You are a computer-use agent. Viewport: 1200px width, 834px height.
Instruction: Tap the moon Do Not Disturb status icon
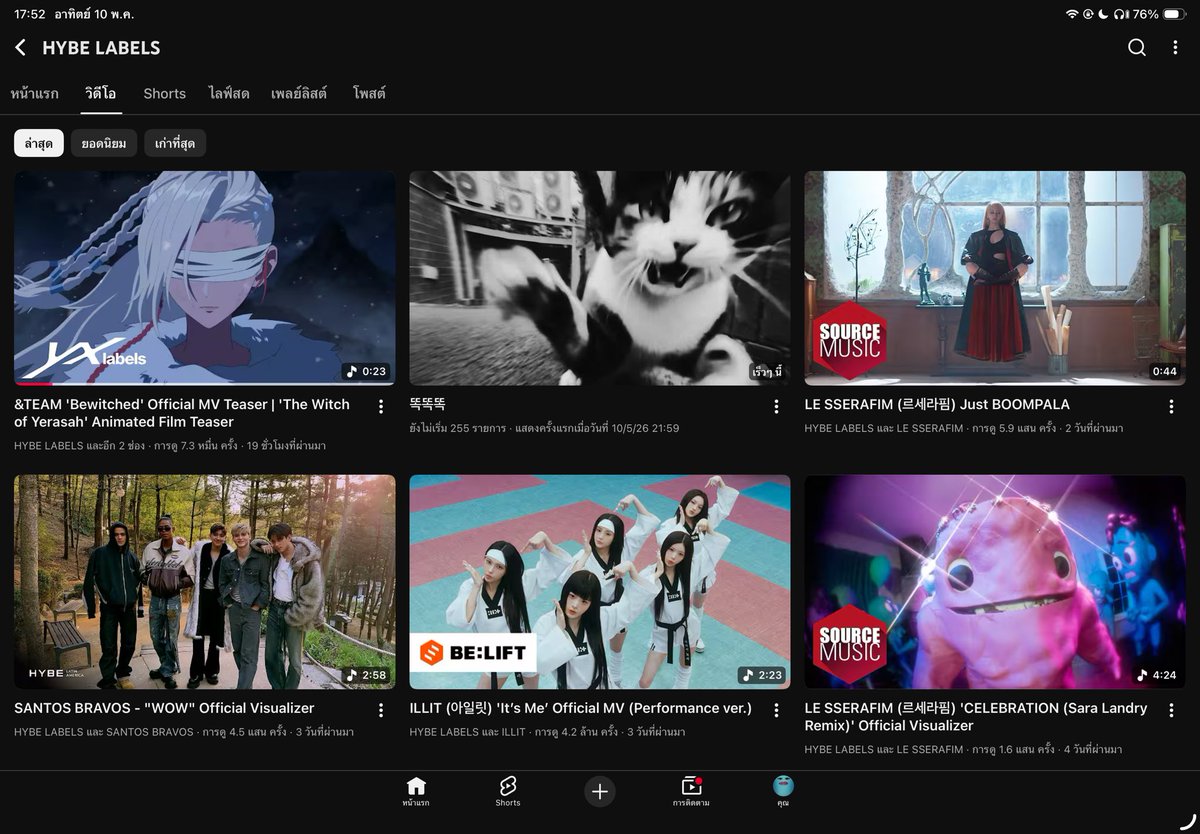tap(1104, 14)
